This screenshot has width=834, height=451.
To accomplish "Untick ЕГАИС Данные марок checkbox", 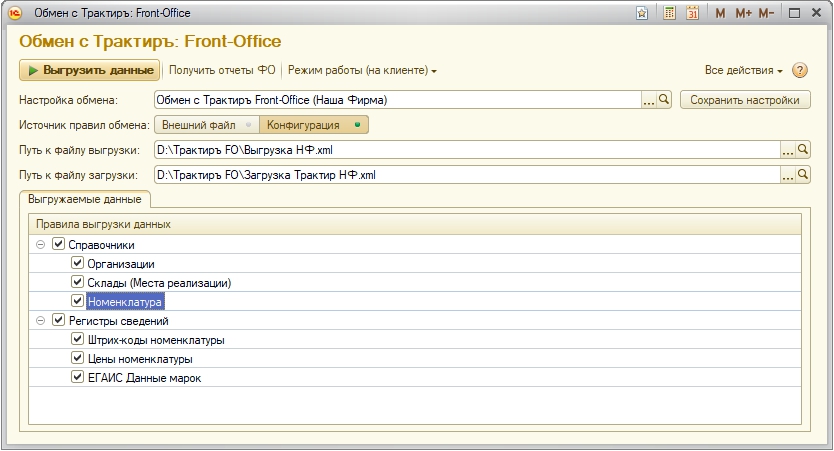I will pos(77,378).
